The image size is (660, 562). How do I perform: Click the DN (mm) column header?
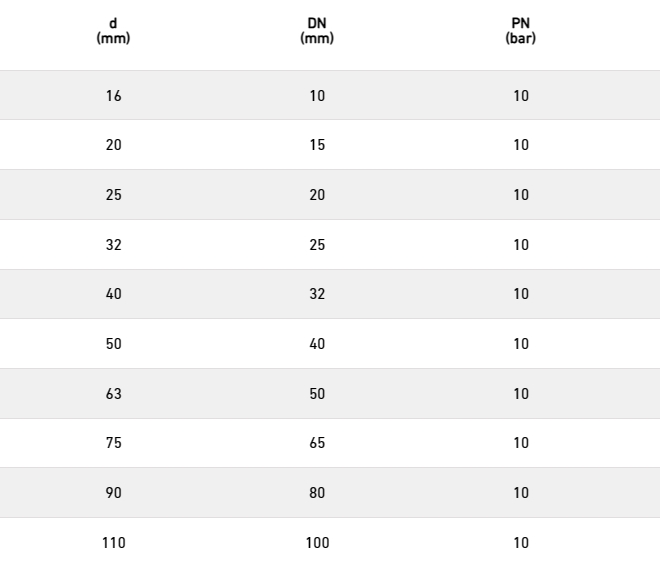317,31
